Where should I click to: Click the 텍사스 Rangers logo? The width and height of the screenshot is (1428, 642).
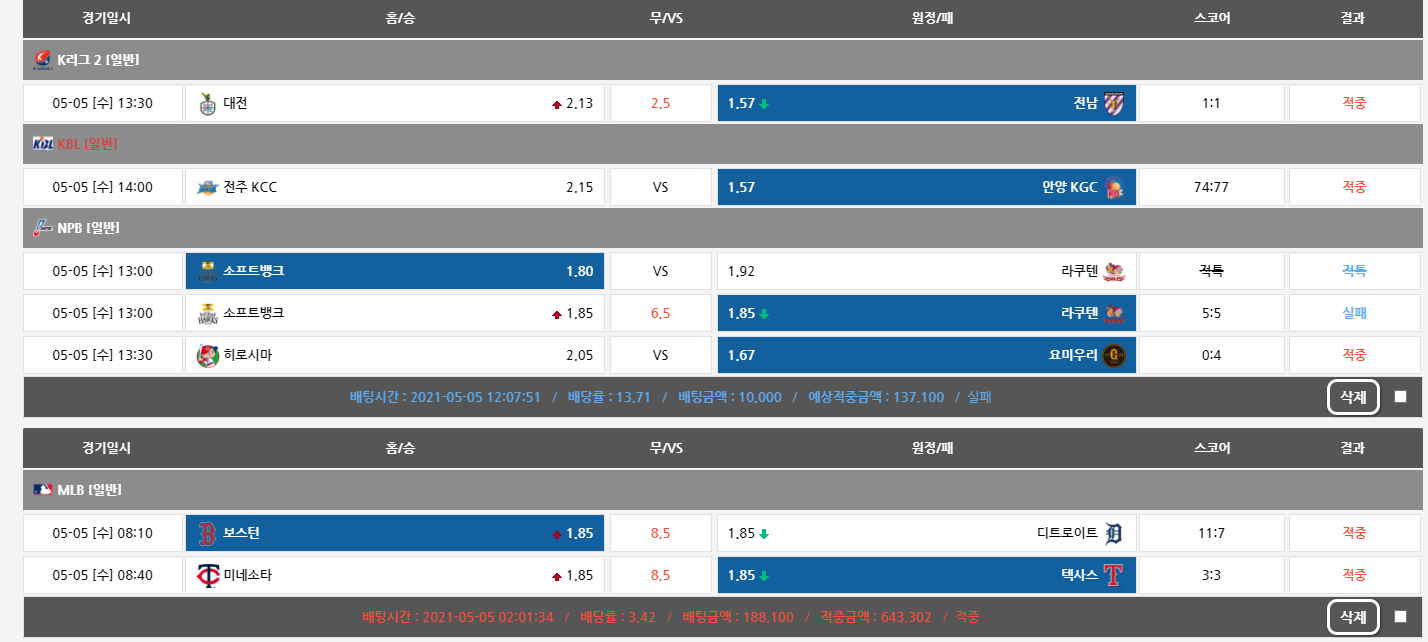pyautogui.click(x=1114, y=575)
